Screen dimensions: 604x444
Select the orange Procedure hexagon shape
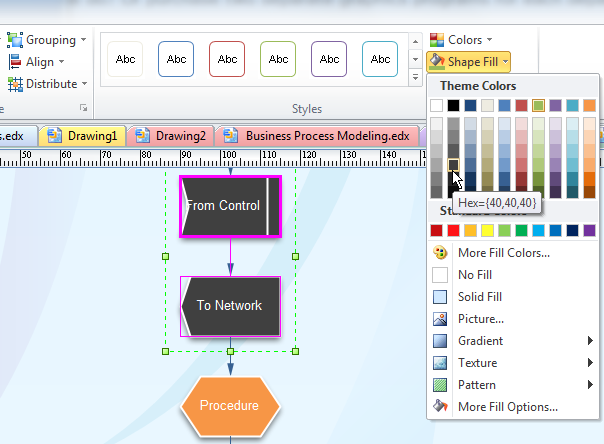click(x=230, y=406)
